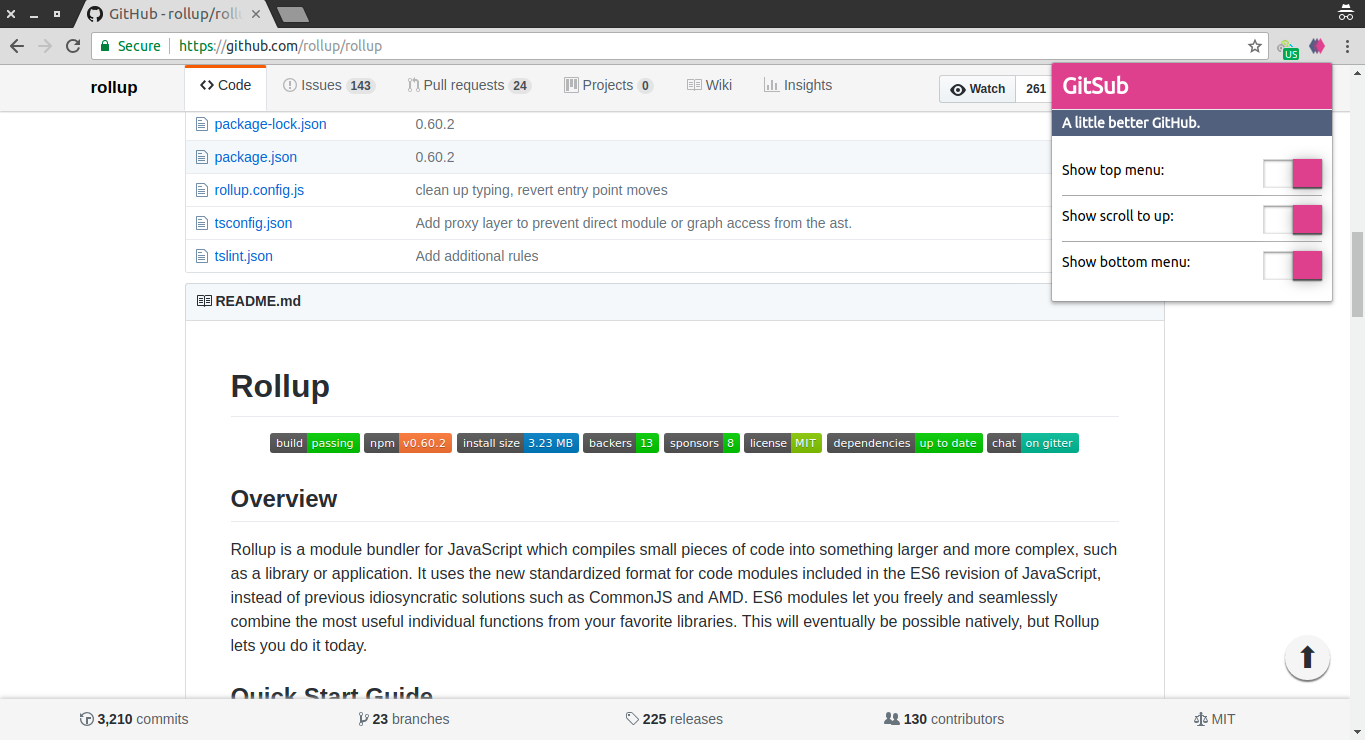Click the MIT license in bottom bar
The image size is (1365, 740).
pos(1214,719)
